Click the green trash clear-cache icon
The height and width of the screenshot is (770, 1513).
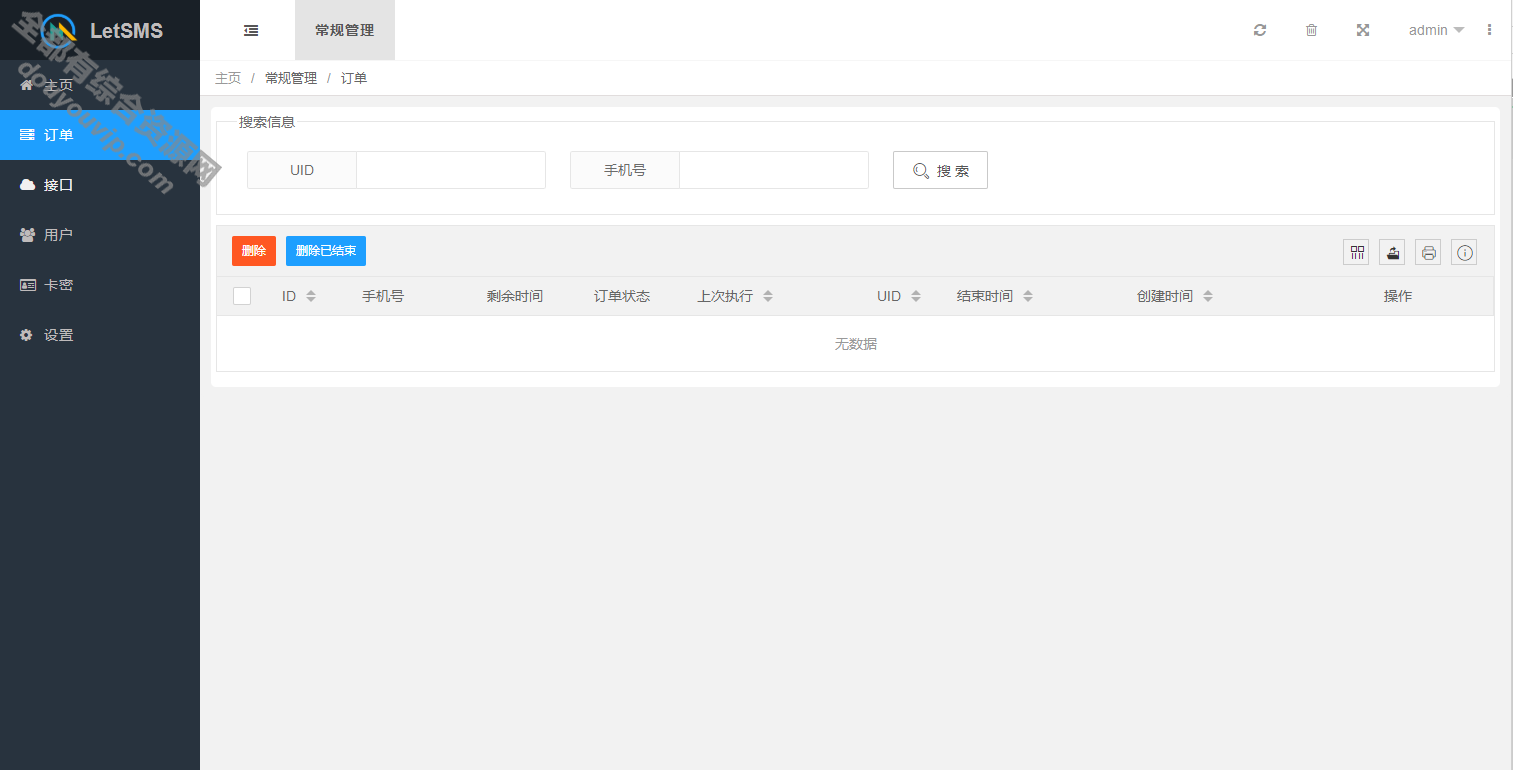(x=1311, y=30)
